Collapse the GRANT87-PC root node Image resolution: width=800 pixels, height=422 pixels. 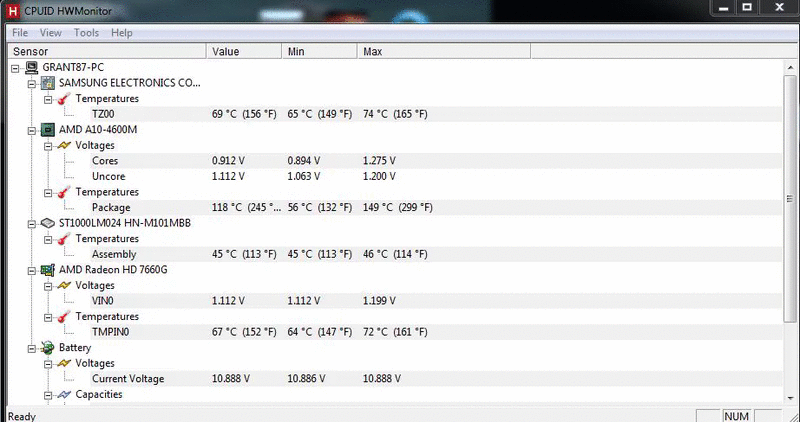tap(15, 68)
